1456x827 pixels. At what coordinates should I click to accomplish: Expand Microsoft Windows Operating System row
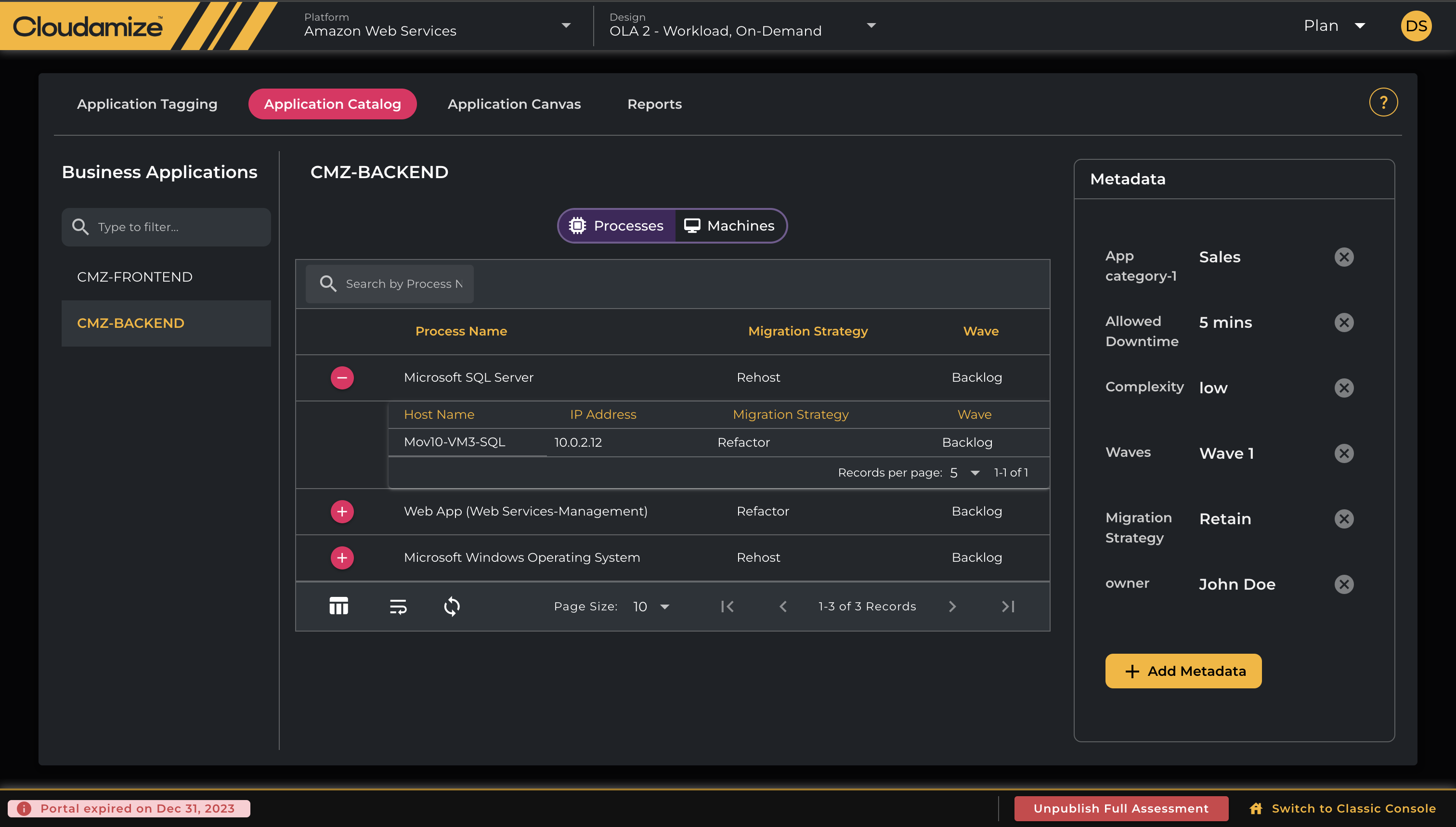coord(342,558)
